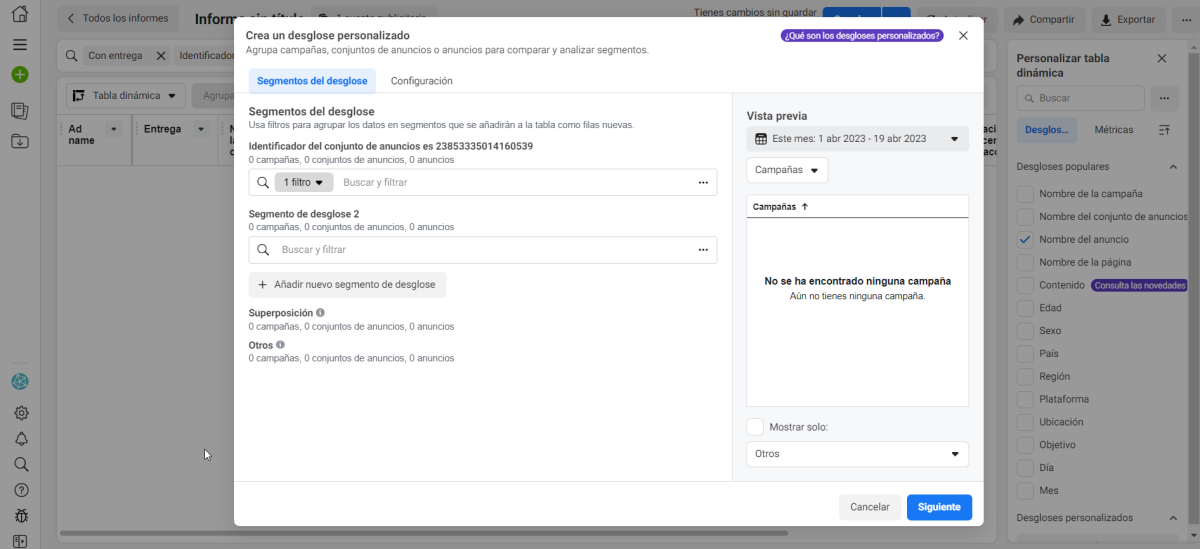1200x549 pixels.
Task: Switch to 'Segmentos del desglose' tab
Action: coord(312,81)
